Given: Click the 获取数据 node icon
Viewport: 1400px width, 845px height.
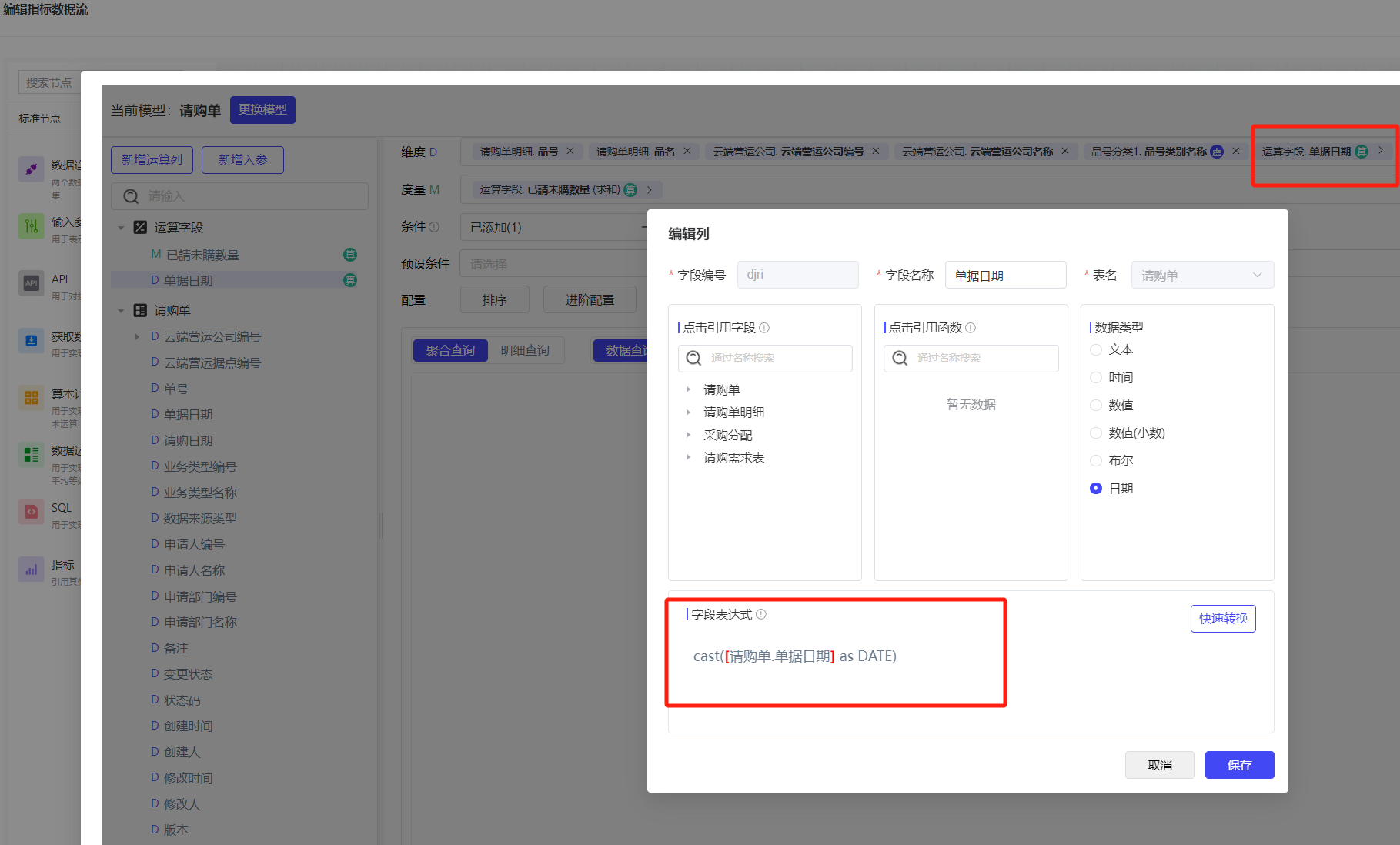Looking at the screenshot, I should pos(32,340).
